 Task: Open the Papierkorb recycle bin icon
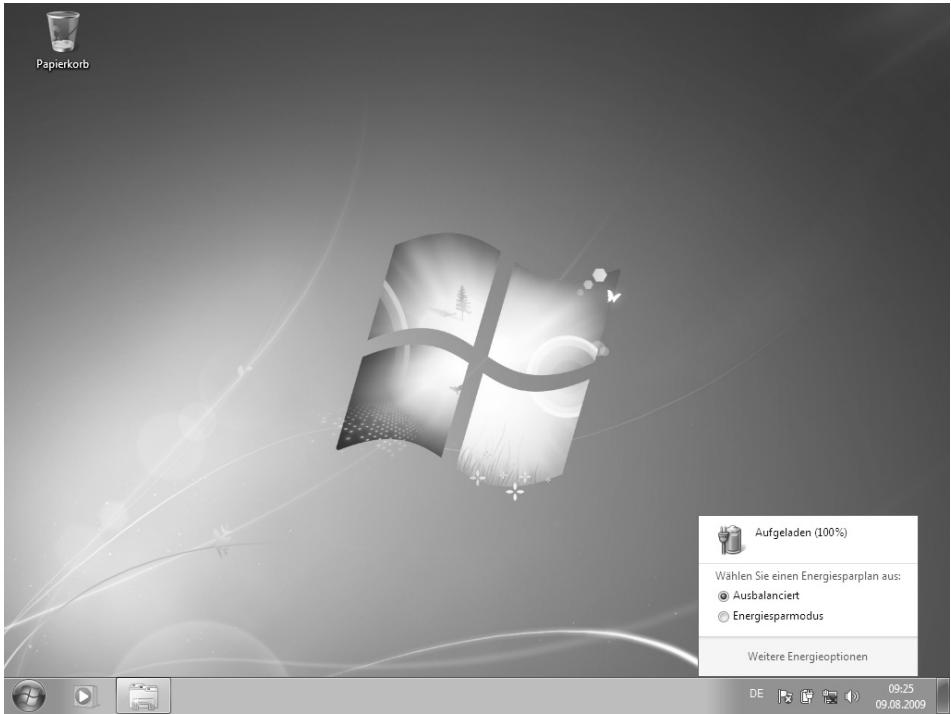click(62, 40)
